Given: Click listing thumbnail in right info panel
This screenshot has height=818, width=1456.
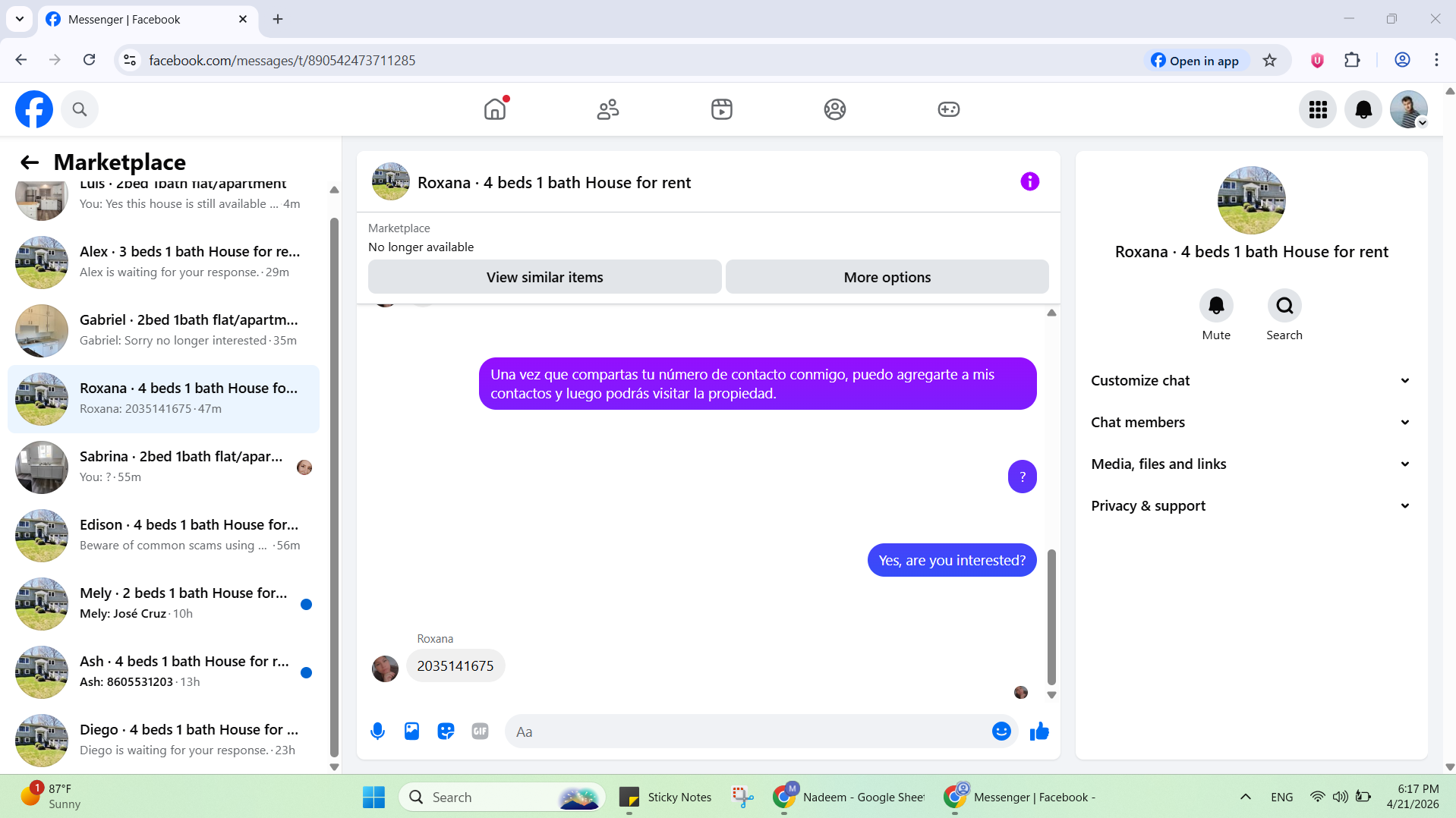Looking at the screenshot, I should click(x=1251, y=200).
